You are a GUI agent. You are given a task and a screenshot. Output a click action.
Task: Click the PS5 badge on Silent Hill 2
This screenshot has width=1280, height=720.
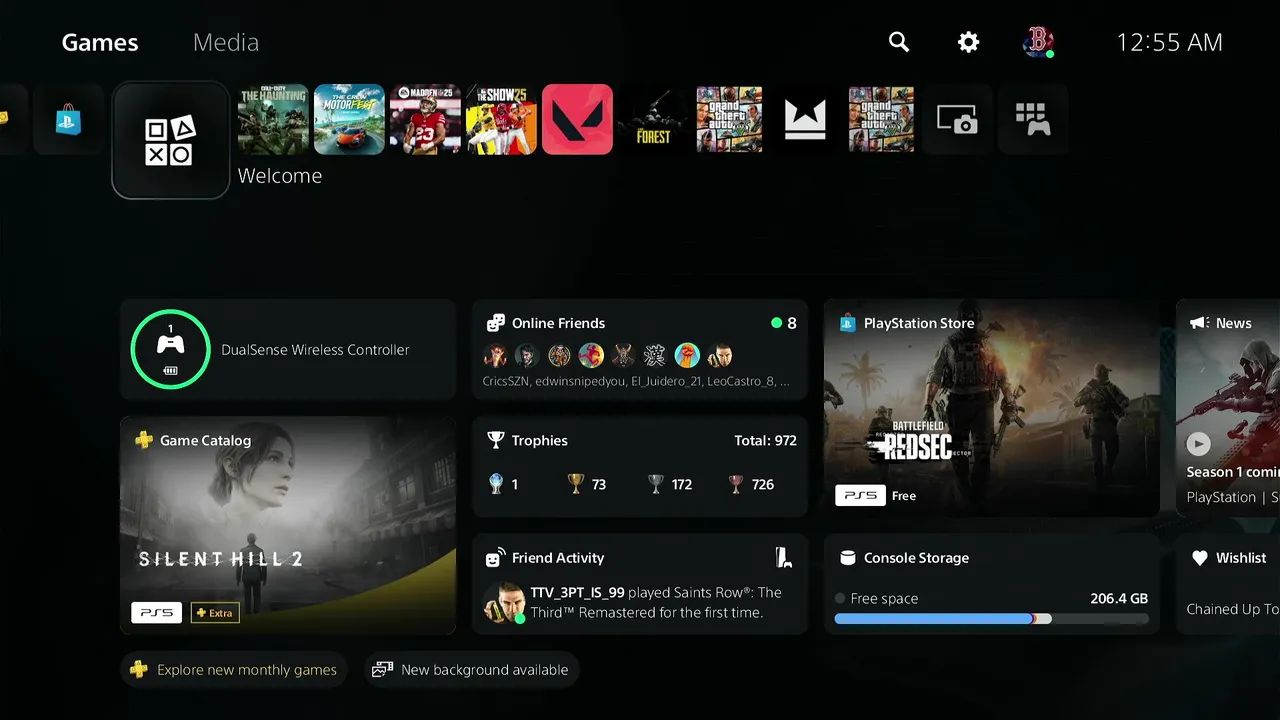[x=156, y=612]
